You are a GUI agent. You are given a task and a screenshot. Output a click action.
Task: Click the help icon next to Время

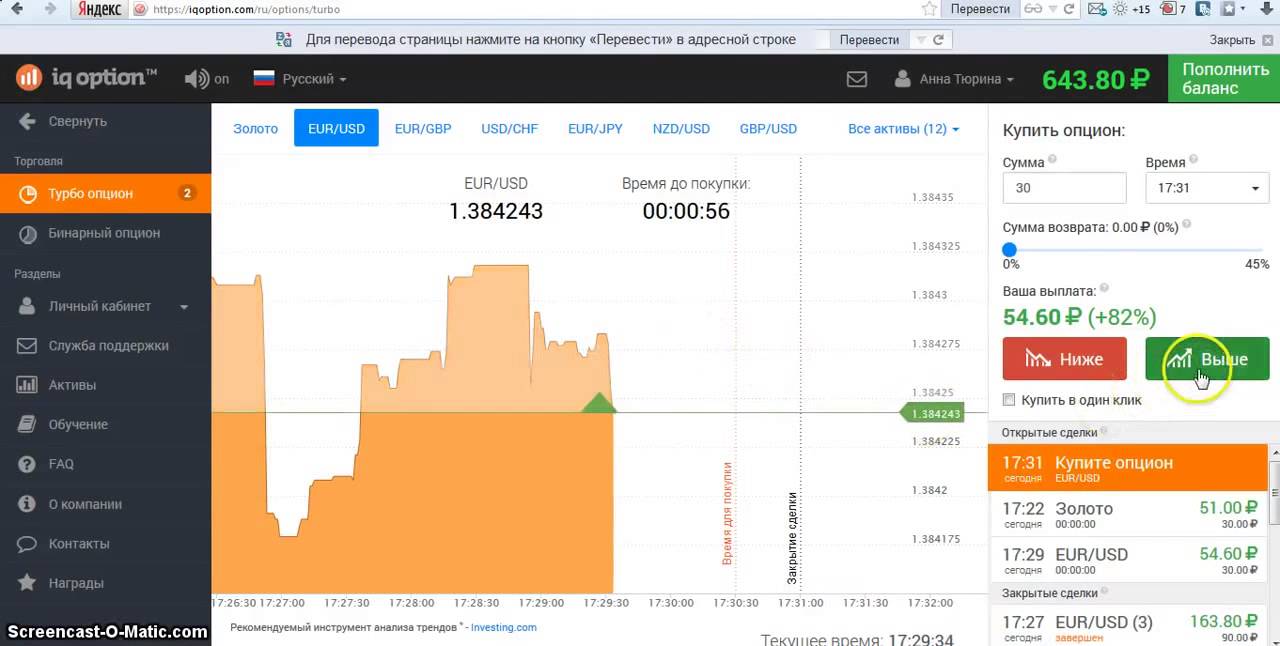(x=1194, y=159)
